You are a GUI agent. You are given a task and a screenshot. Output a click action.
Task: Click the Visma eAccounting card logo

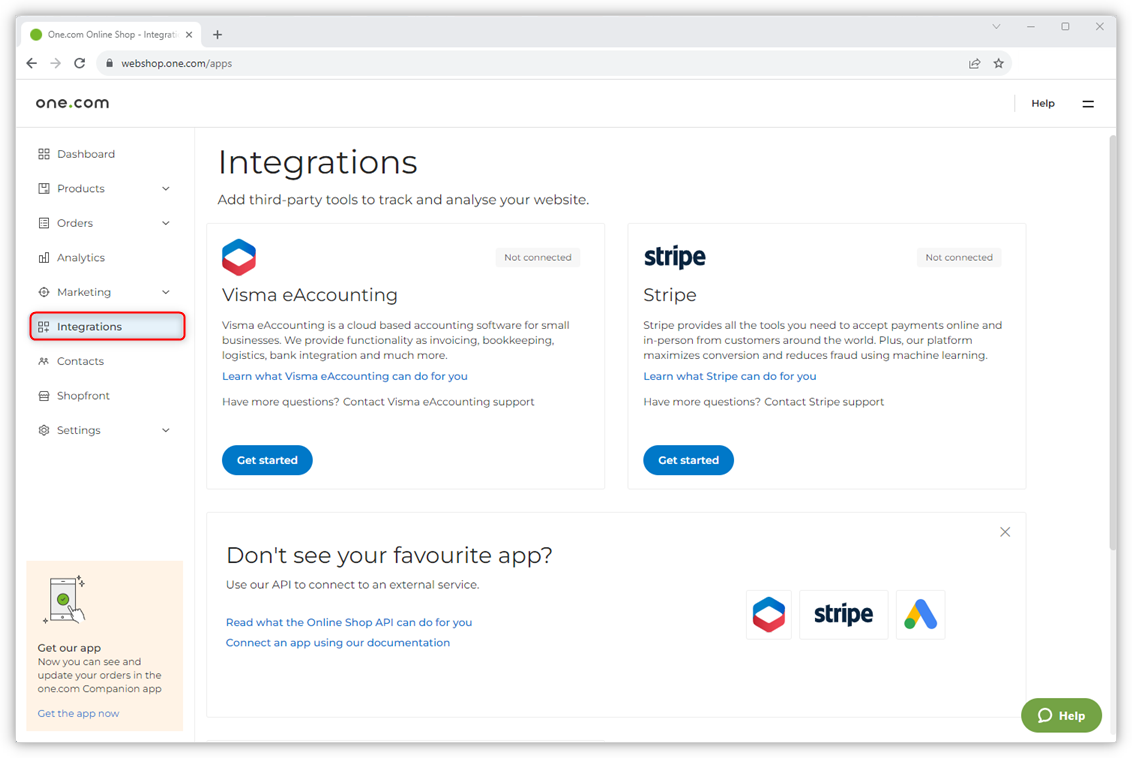(239, 257)
